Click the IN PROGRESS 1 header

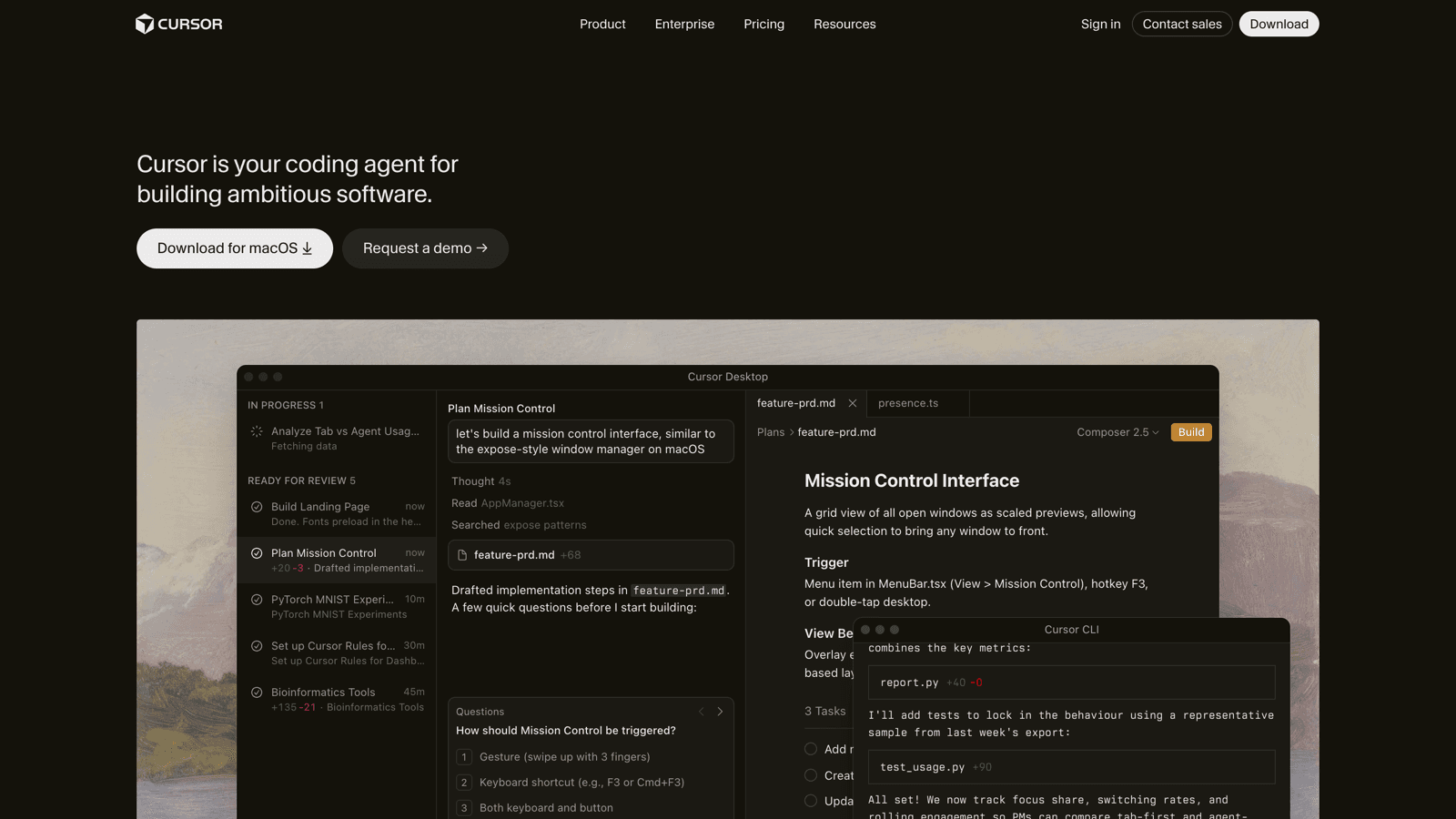click(x=286, y=405)
